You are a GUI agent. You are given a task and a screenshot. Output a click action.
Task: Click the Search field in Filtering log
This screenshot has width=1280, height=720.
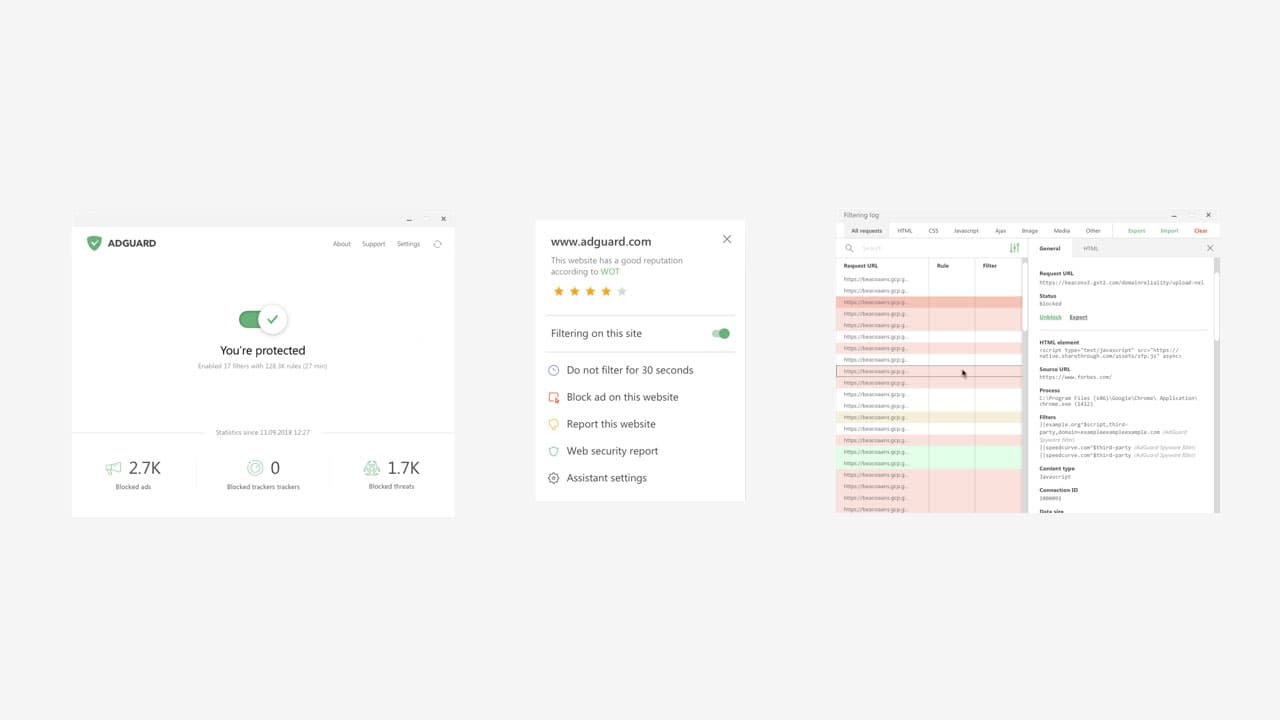pos(930,248)
